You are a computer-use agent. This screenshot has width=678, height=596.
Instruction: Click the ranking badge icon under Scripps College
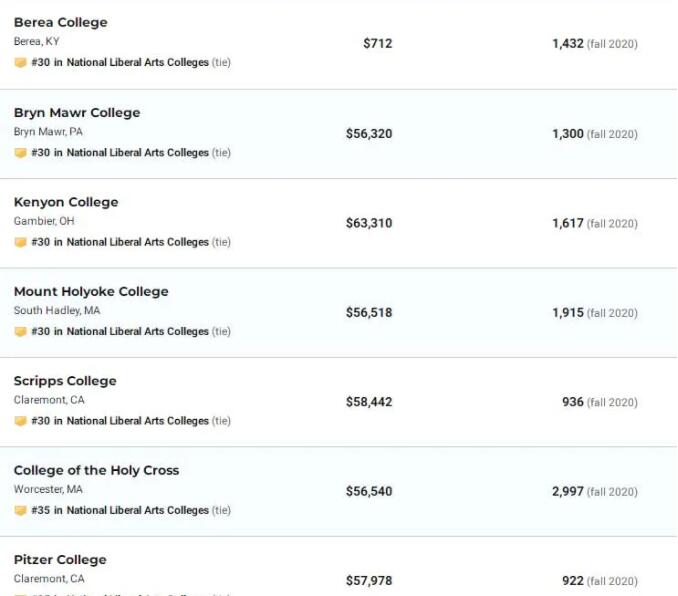pyautogui.click(x=20, y=421)
